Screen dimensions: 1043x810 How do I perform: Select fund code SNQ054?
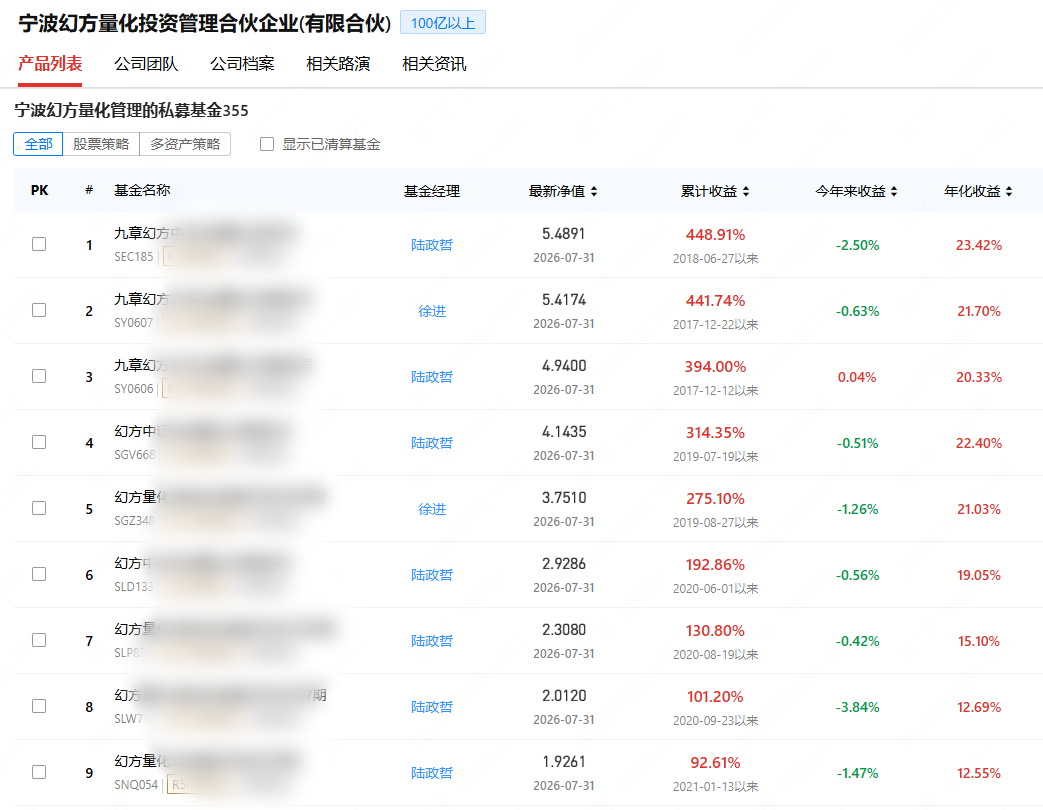tap(136, 785)
